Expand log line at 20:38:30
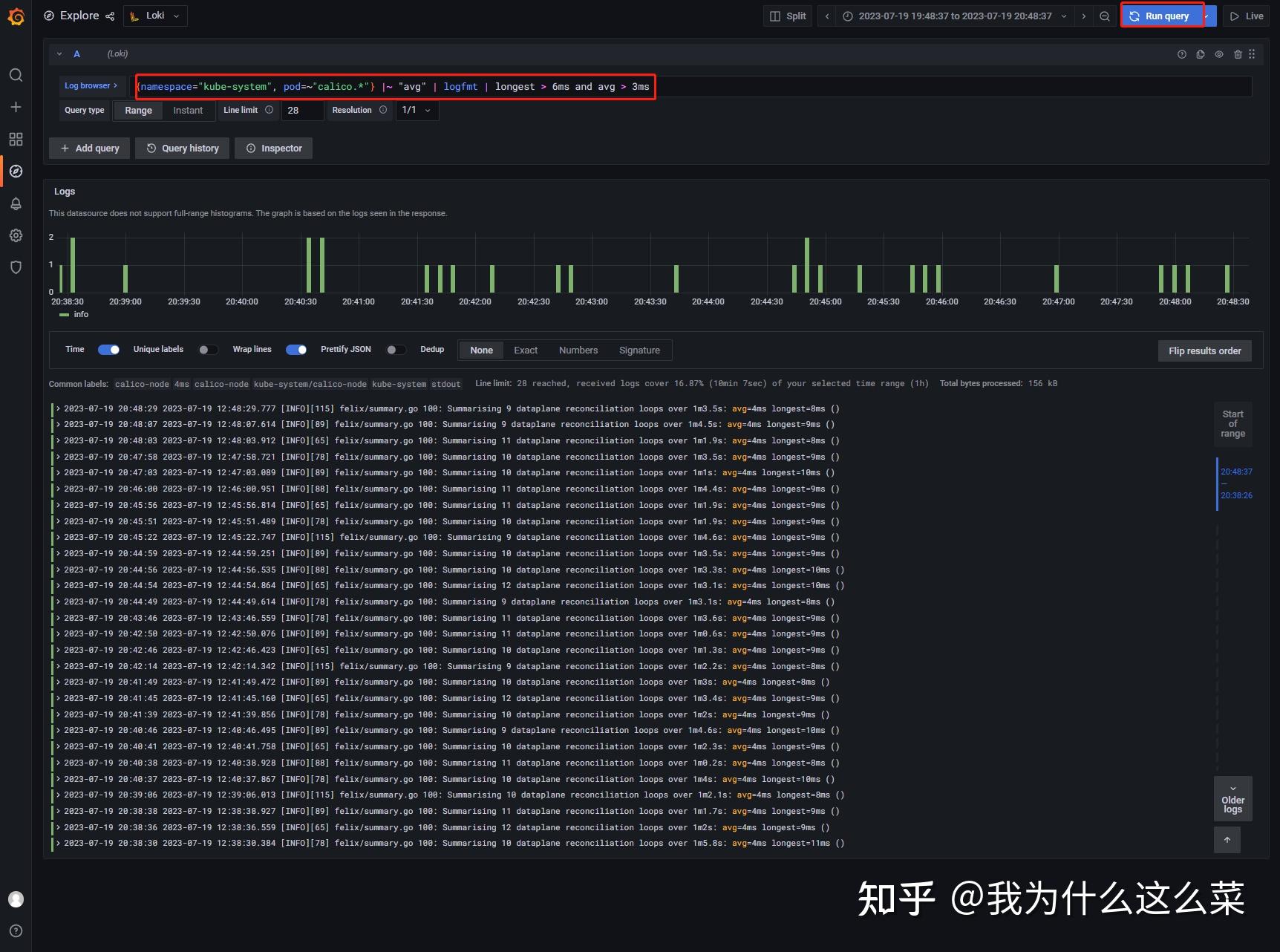Screen dimensions: 1280x952 tap(59, 844)
